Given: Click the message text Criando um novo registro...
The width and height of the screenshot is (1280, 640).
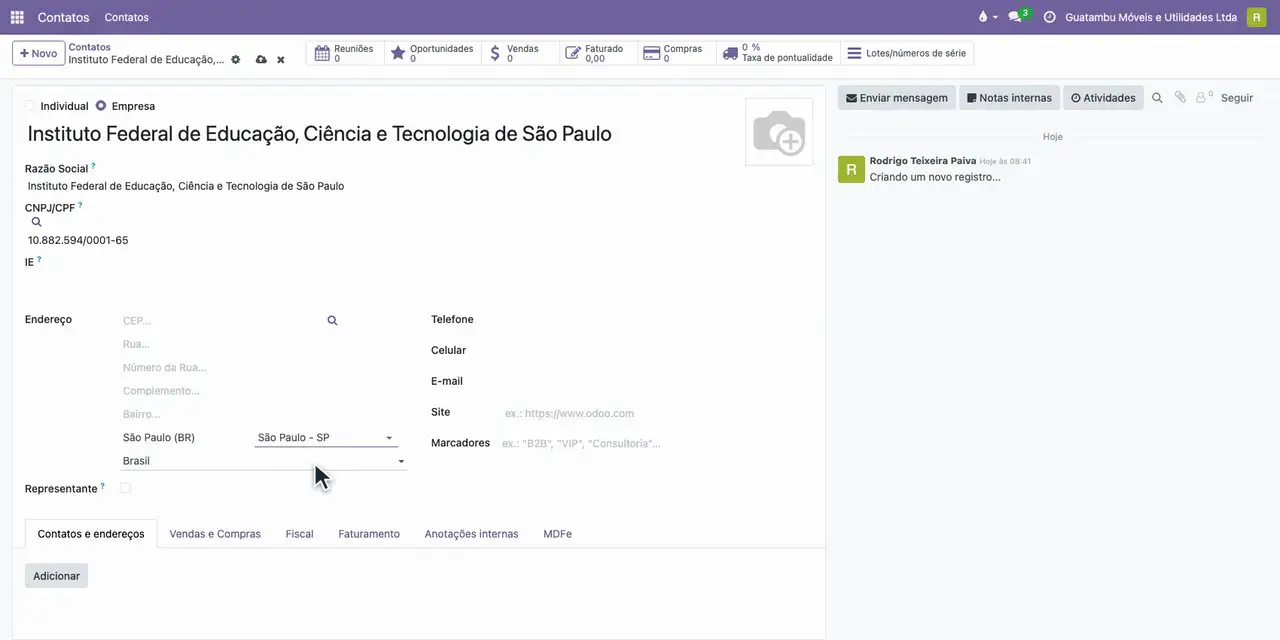Looking at the screenshot, I should (x=935, y=177).
